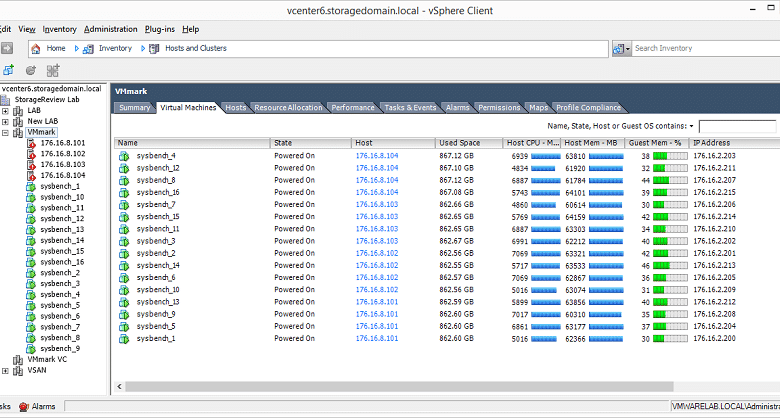Click the forward navigation arrow button

click(x=7, y=48)
